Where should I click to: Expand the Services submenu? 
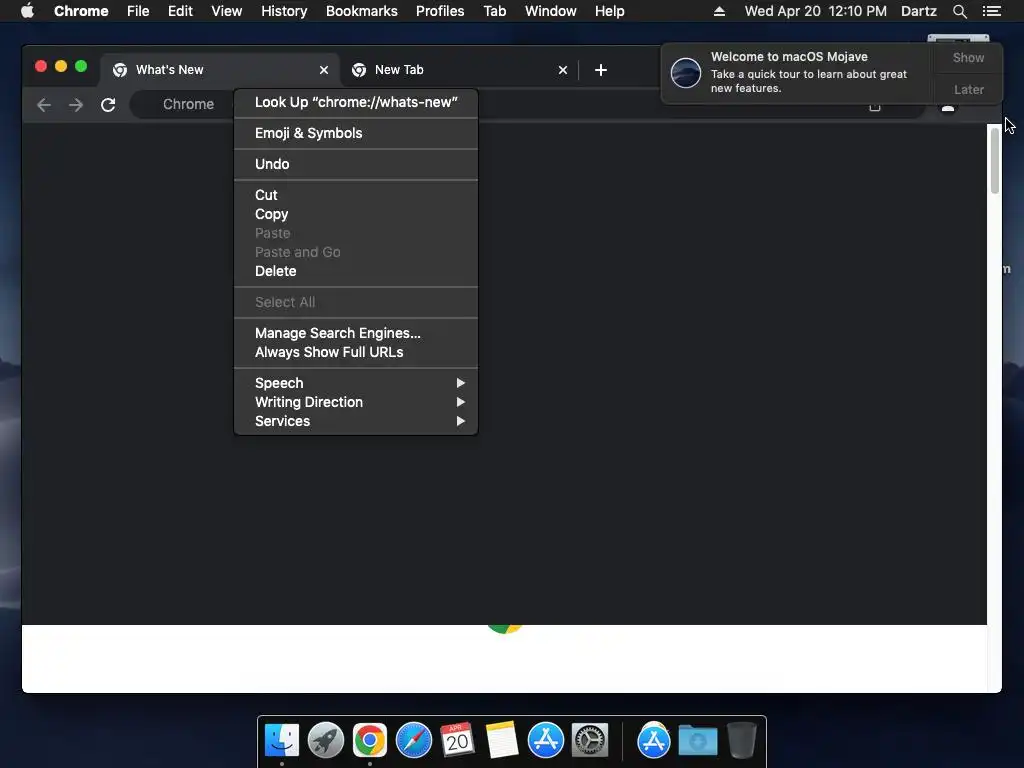[356, 421]
